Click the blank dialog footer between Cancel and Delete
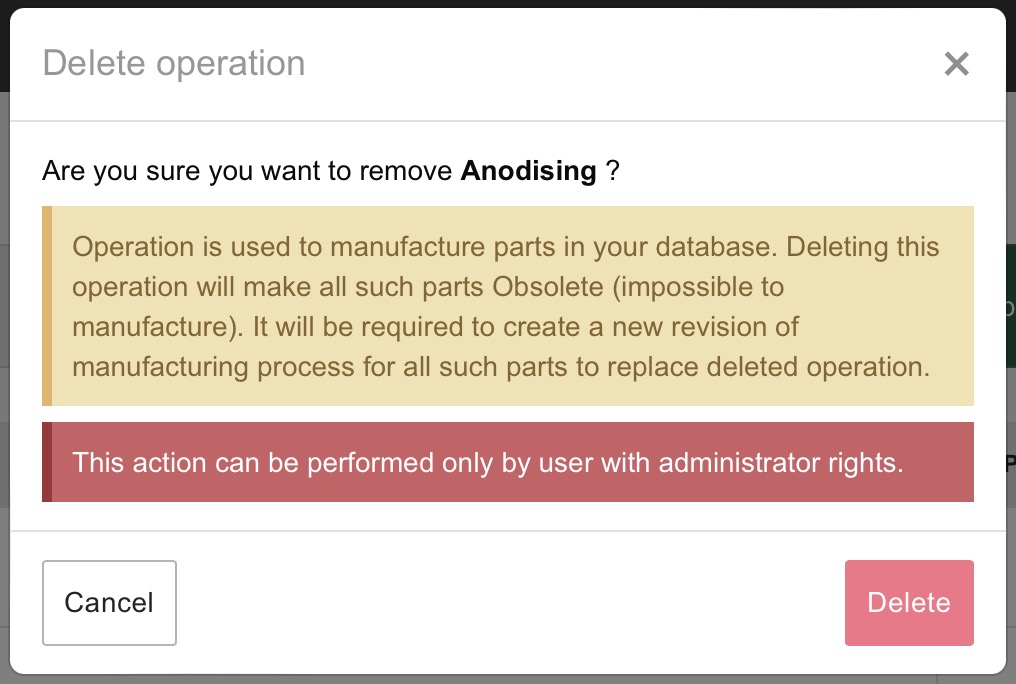The height and width of the screenshot is (684, 1016). [510, 602]
